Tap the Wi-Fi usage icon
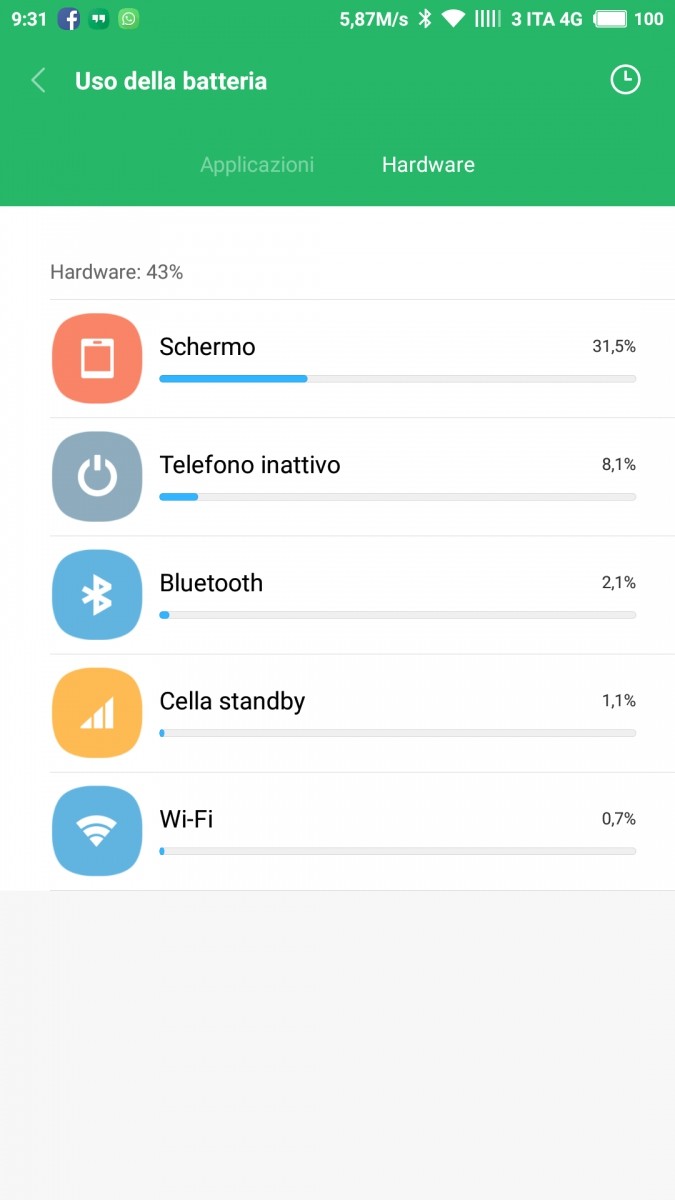 pos(97,830)
